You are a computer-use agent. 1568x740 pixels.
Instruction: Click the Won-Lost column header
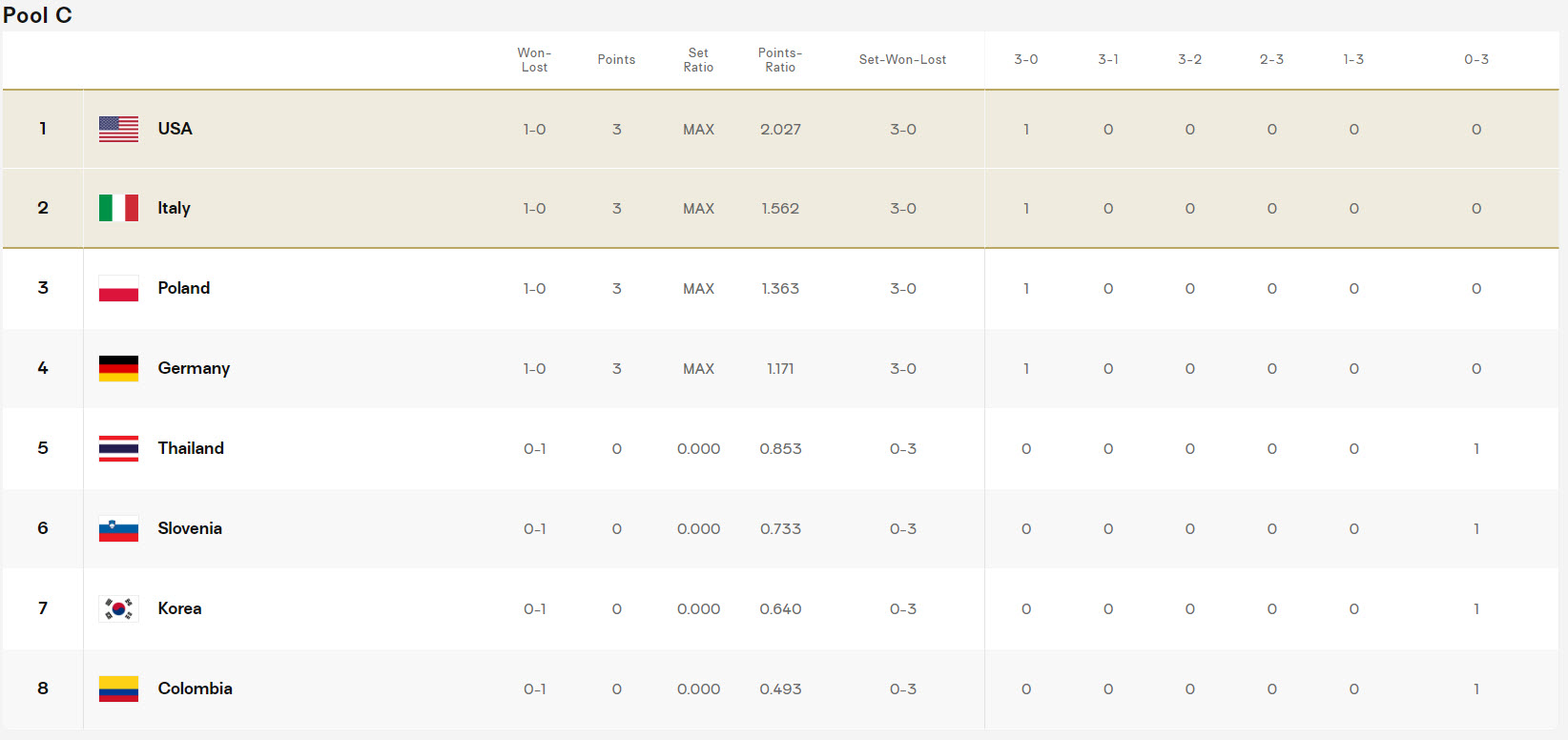tap(534, 59)
